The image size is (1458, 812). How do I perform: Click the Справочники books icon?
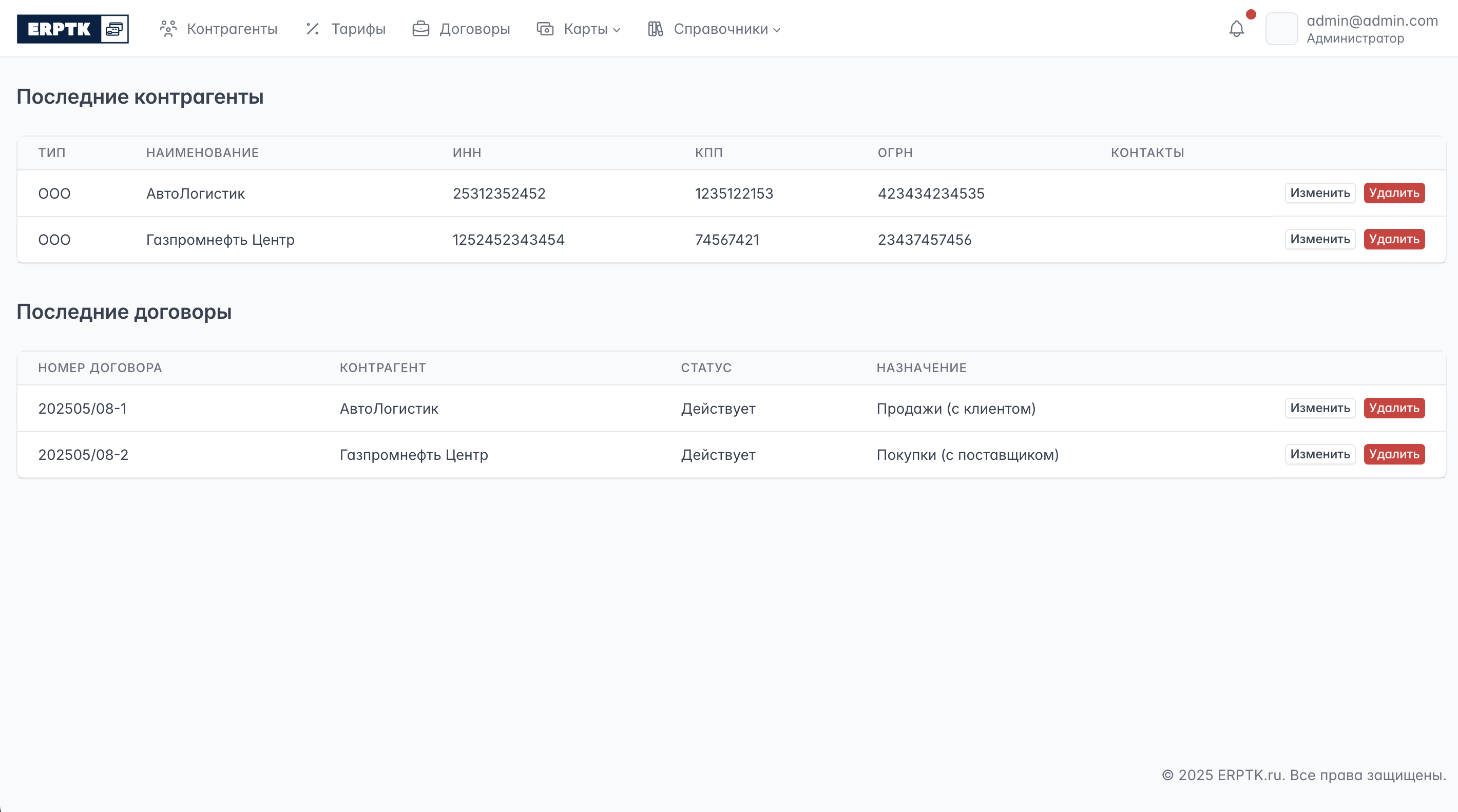coord(655,29)
